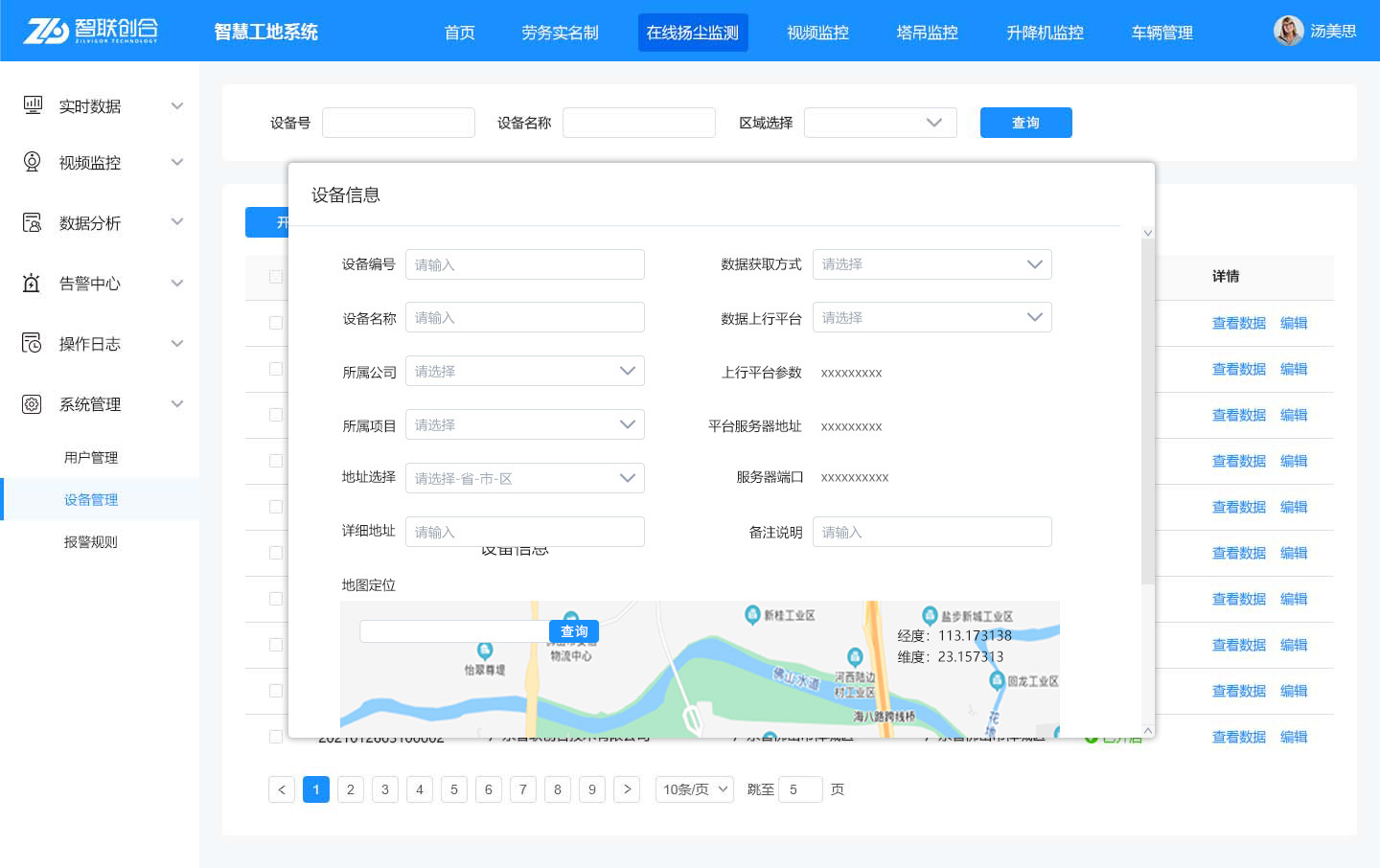
Task: Toggle the select-all checkbox in table header
Action: tap(276, 277)
